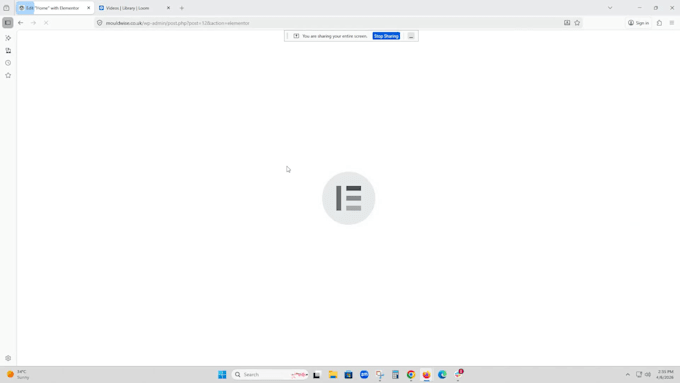Screen dimensions: 680x383
Task: Open Task View on the taskbar
Action: pyautogui.click(x=317, y=375)
